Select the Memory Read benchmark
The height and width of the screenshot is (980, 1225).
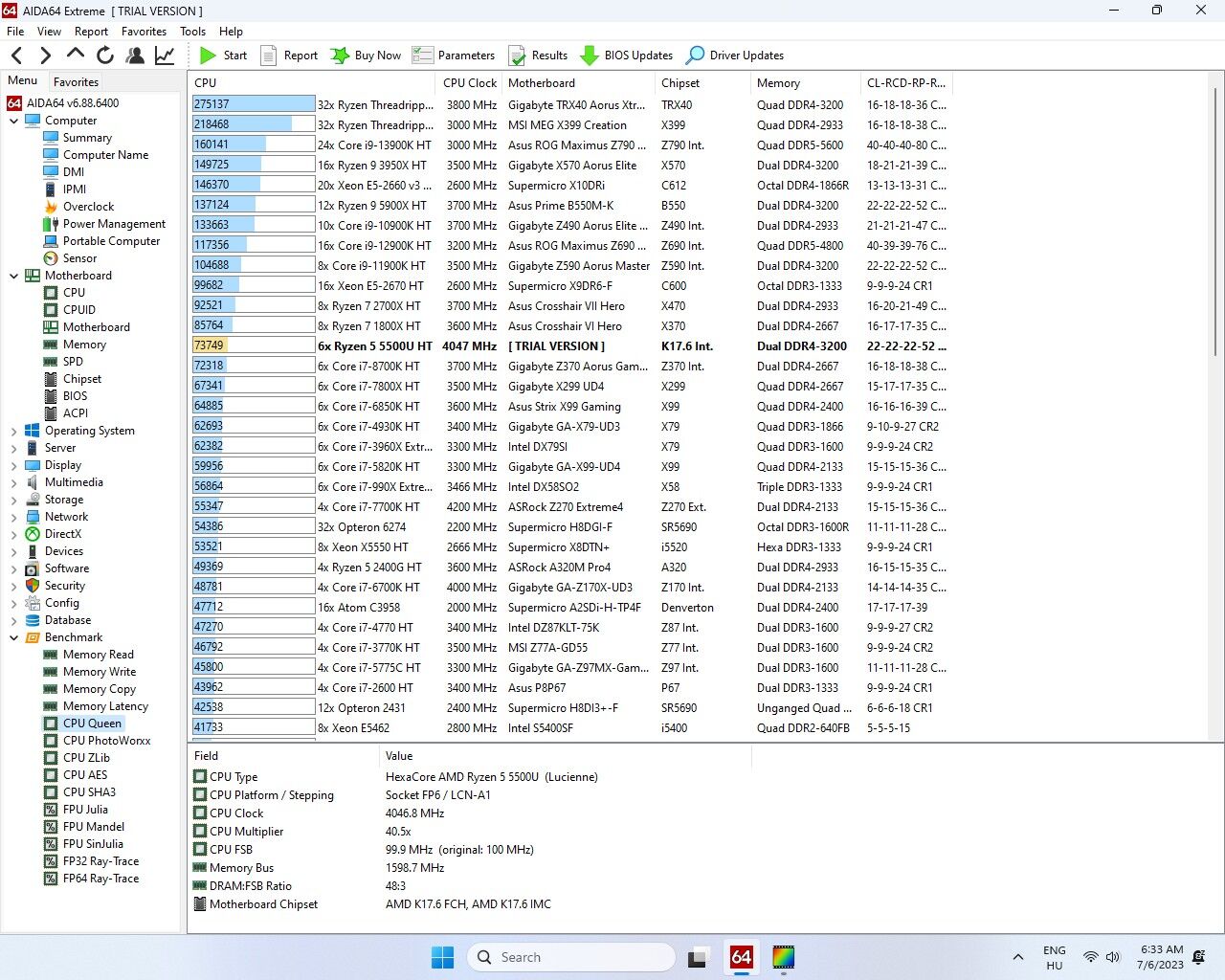click(98, 655)
